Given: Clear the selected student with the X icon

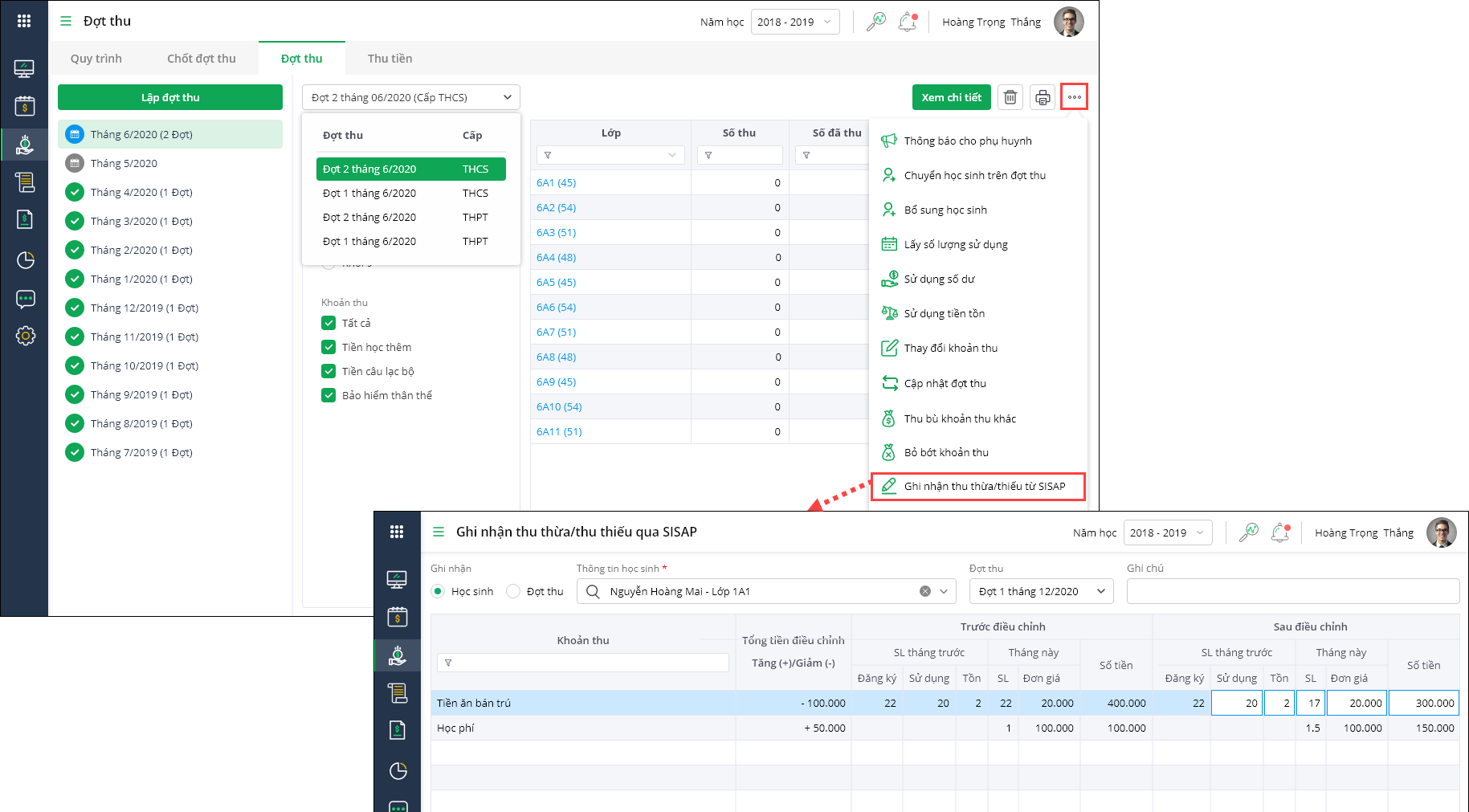Looking at the screenshot, I should (925, 591).
